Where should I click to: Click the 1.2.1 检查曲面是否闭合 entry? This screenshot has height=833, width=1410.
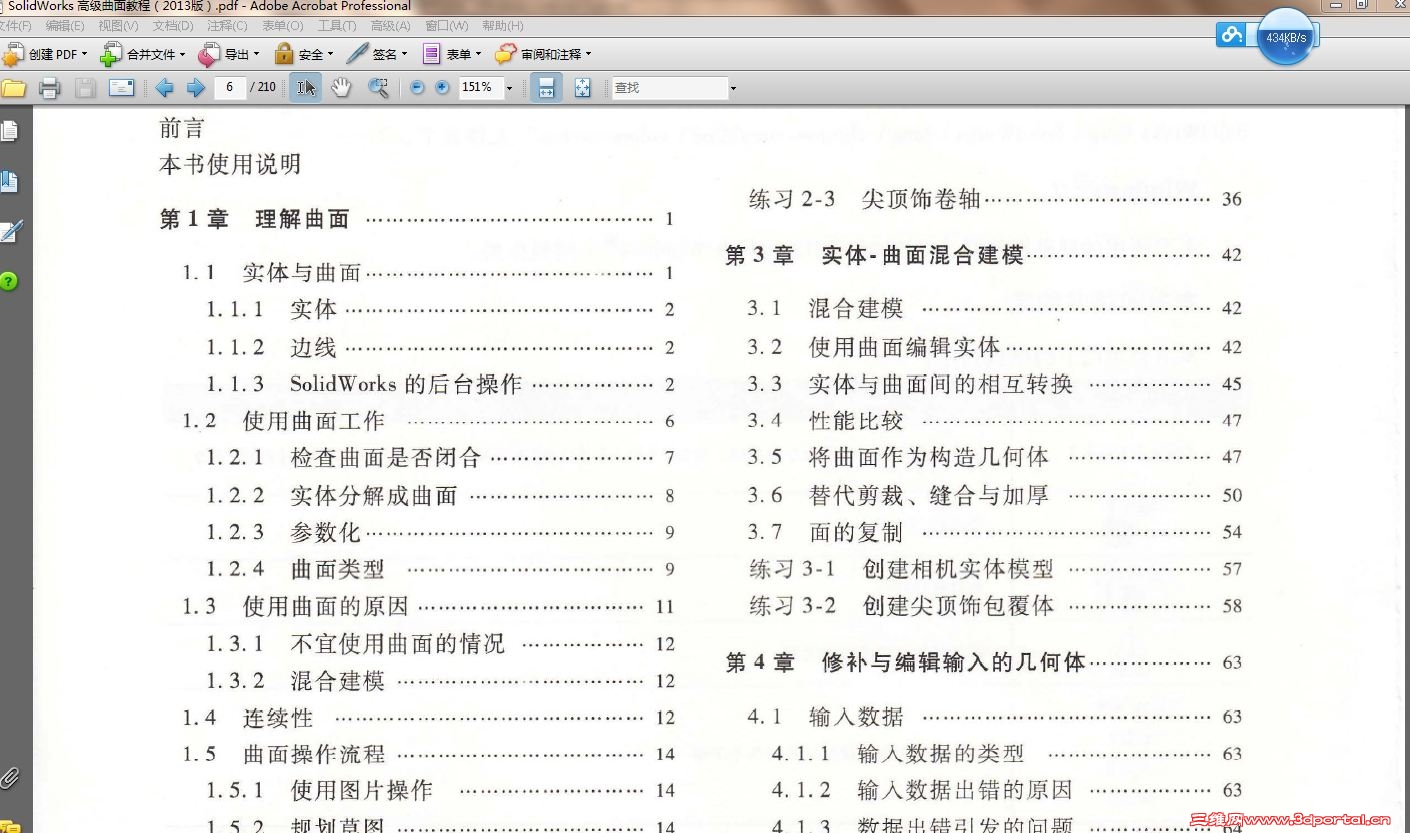tap(441, 458)
